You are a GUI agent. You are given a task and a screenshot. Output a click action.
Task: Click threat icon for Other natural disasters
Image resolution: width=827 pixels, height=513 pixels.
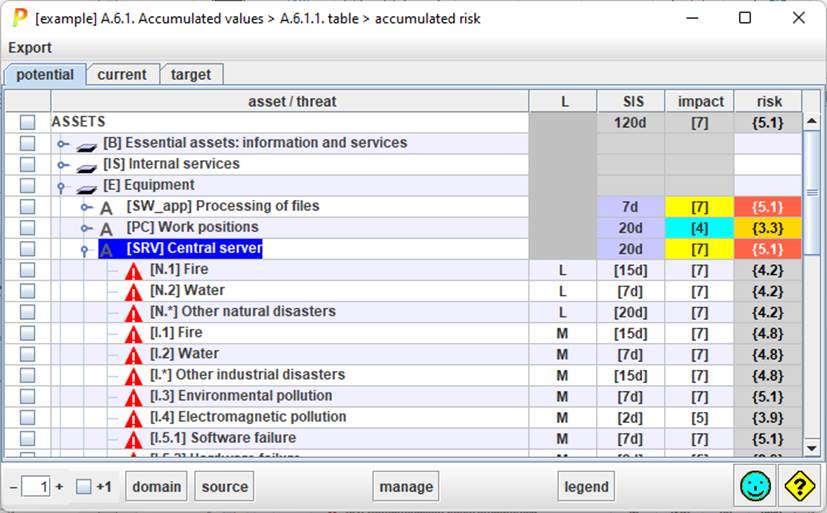click(133, 313)
